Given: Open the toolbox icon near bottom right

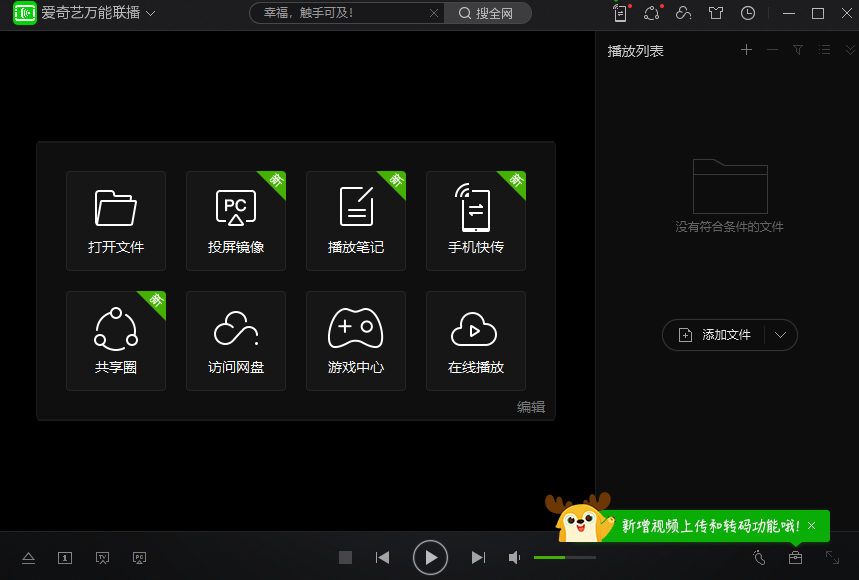Looking at the screenshot, I should [x=795, y=557].
